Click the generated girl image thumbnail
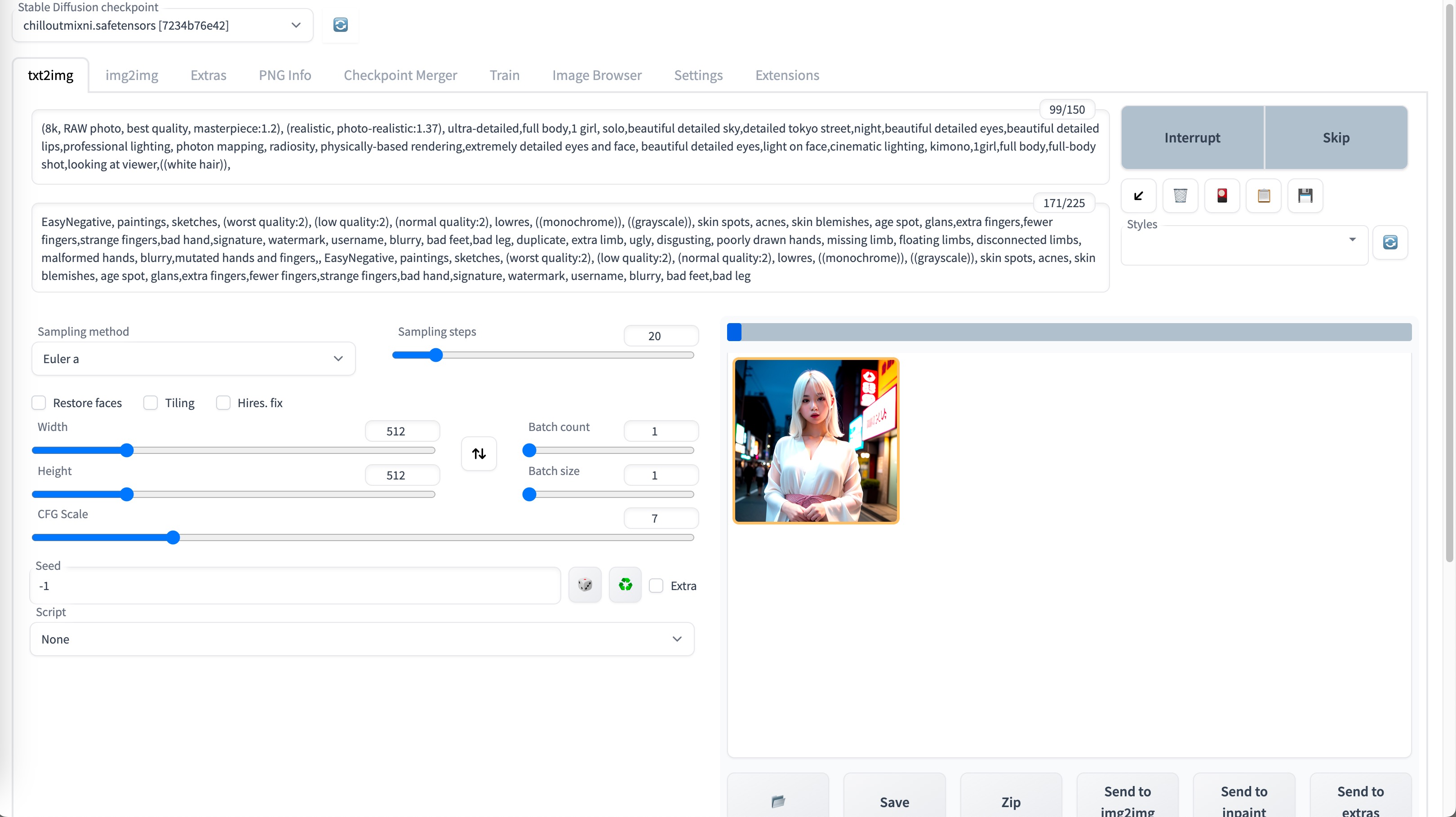1456x817 pixels. click(x=816, y=440)
